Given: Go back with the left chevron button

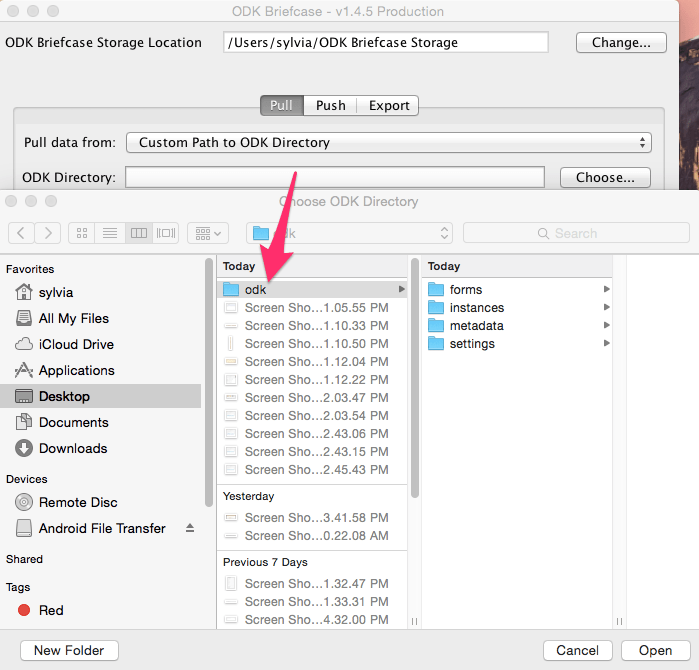Looking at the screenshot, I should 21,233.
